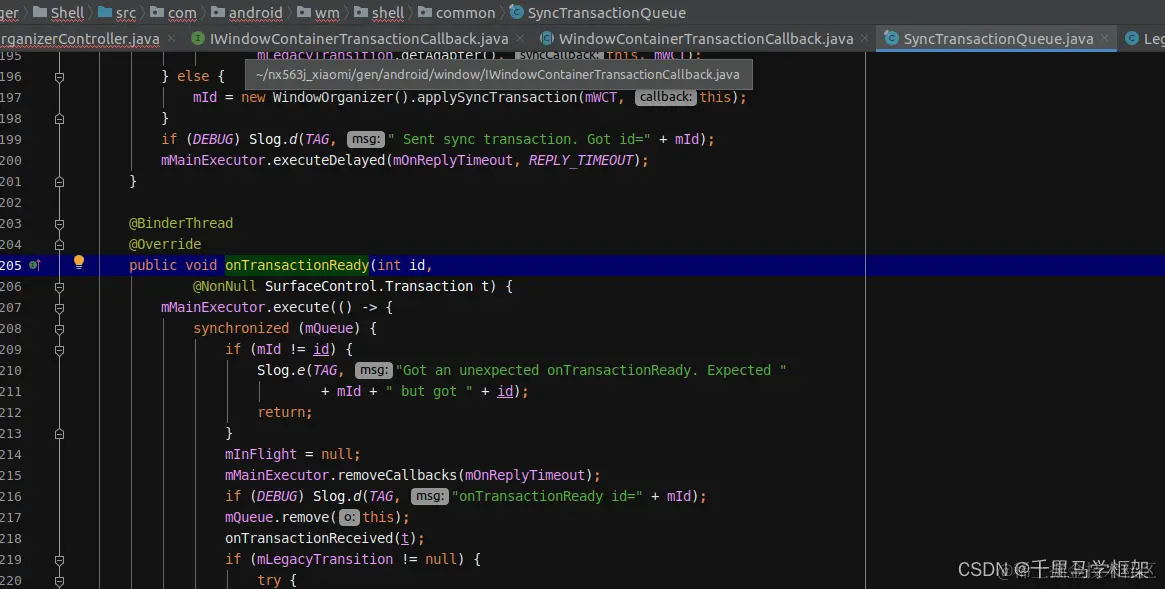Click line number 210 in gutter
This screenshot has width=1165, height=589.
tap(11, 370)
